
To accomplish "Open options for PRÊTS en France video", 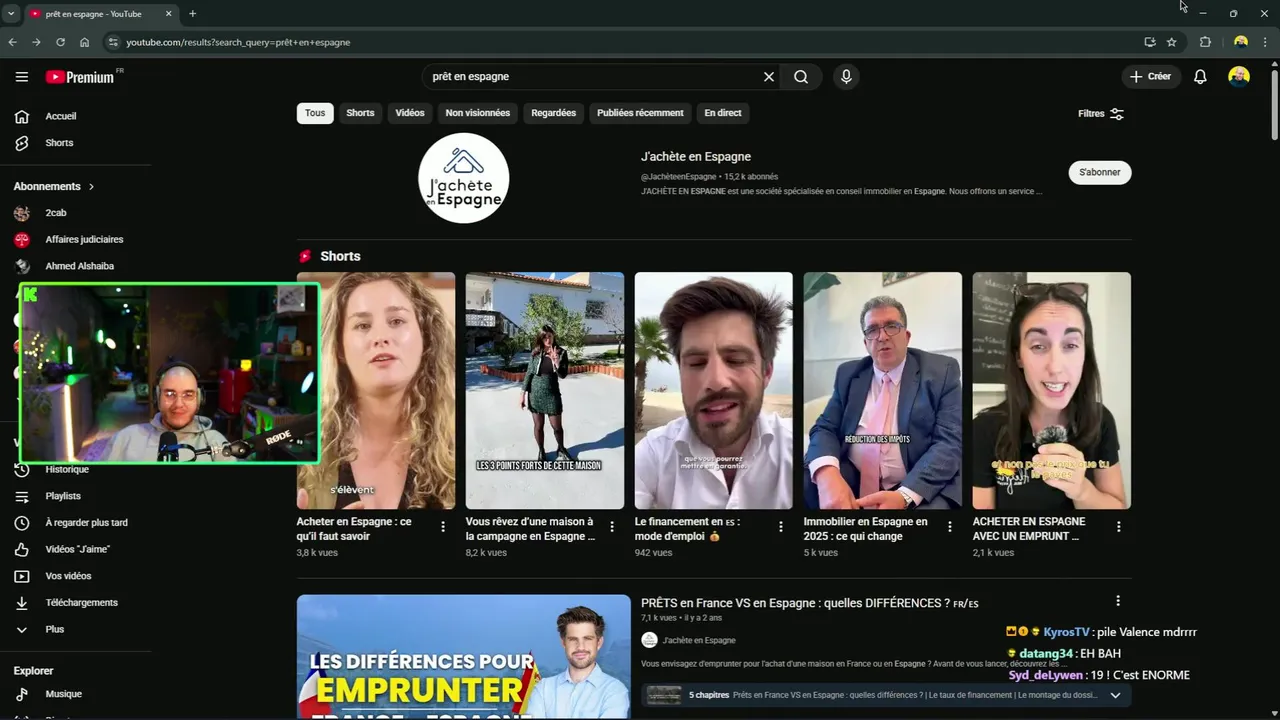I will click(x=1118, y=601).
